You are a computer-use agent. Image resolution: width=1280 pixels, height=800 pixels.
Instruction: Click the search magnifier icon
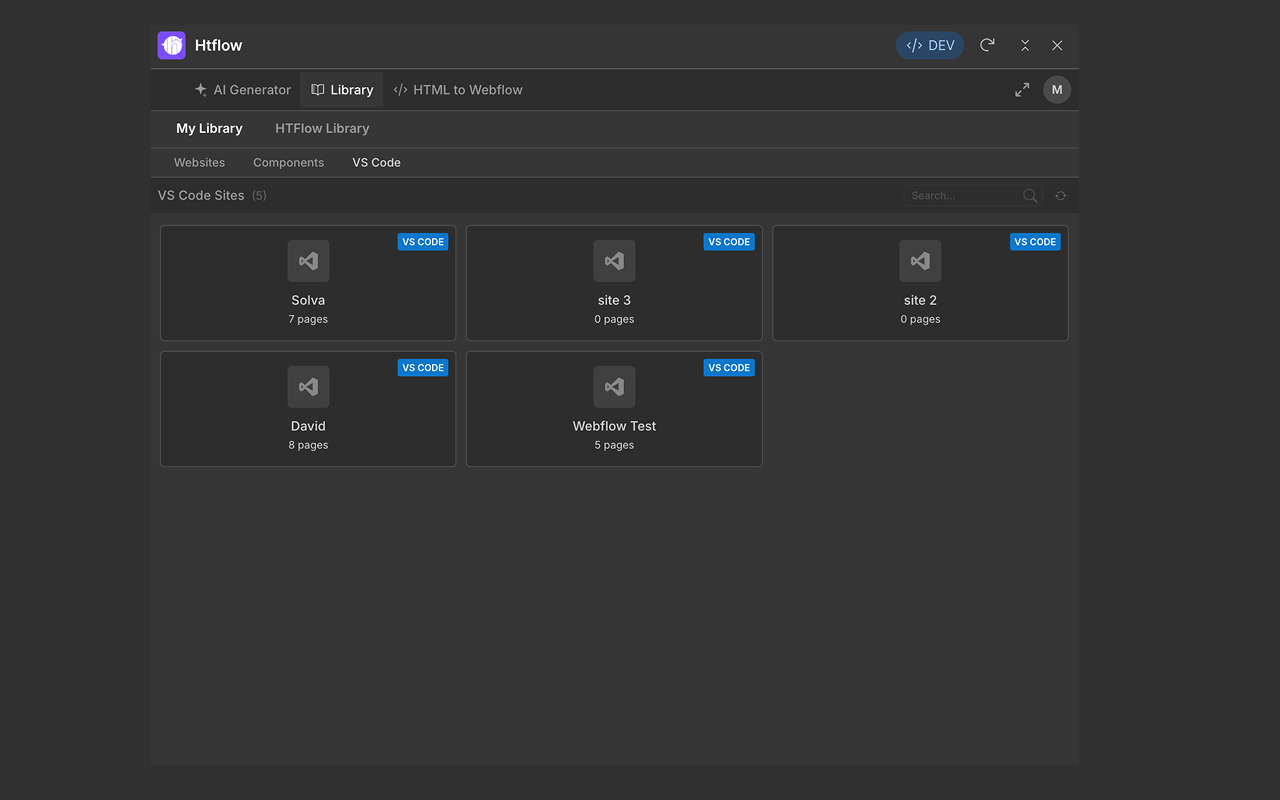[1030, 196]
